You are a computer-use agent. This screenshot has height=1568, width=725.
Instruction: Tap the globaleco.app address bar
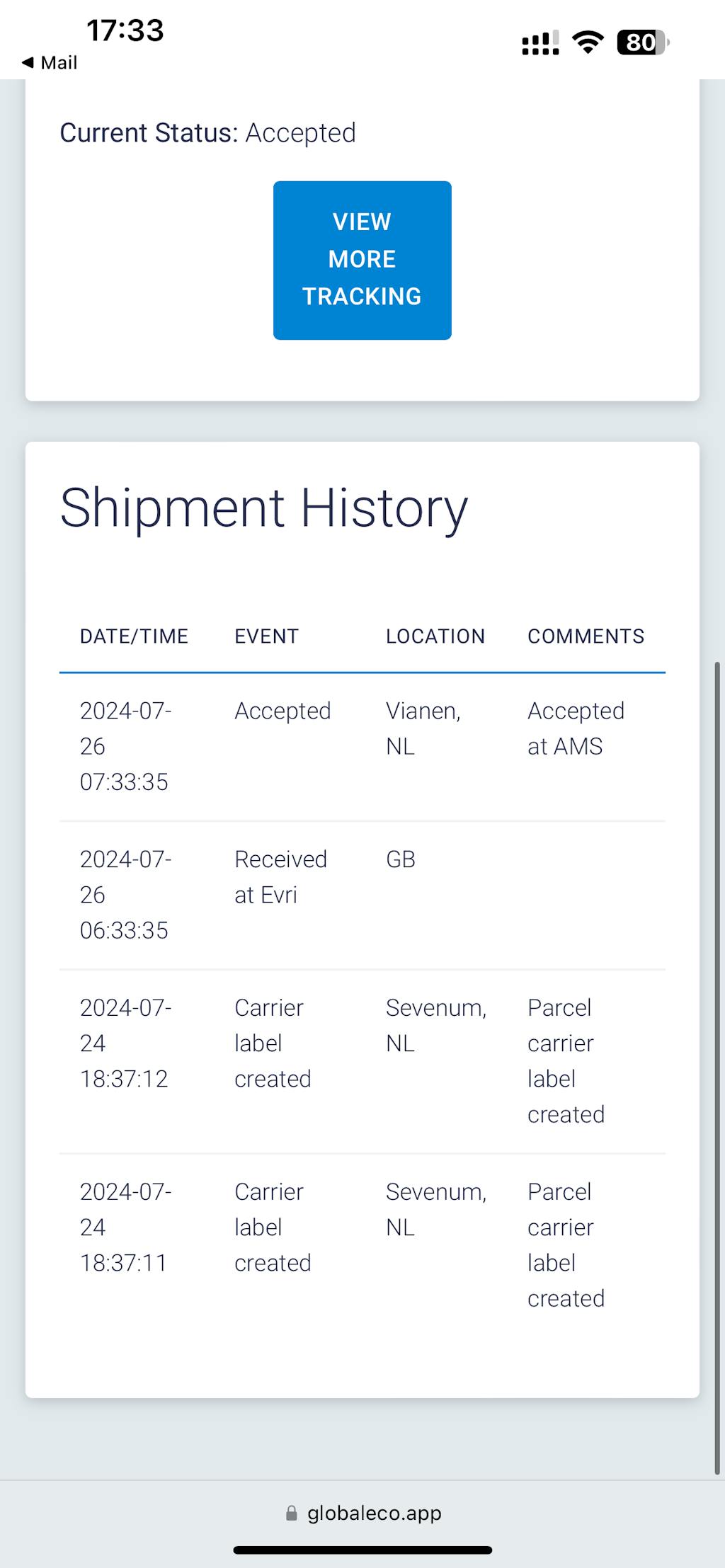362,1513
